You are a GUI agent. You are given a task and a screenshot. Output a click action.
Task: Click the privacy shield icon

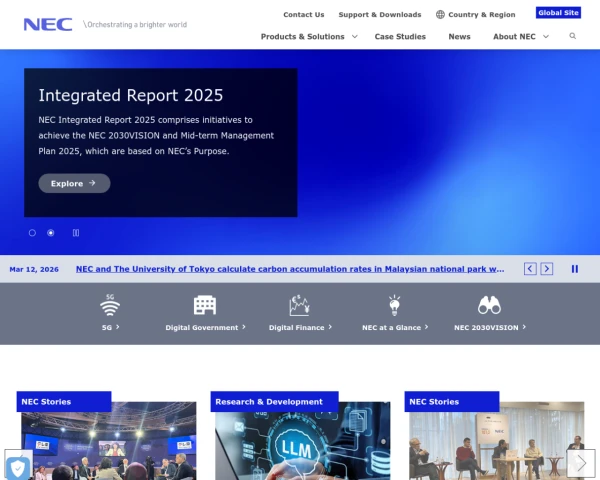pos(17,466)
